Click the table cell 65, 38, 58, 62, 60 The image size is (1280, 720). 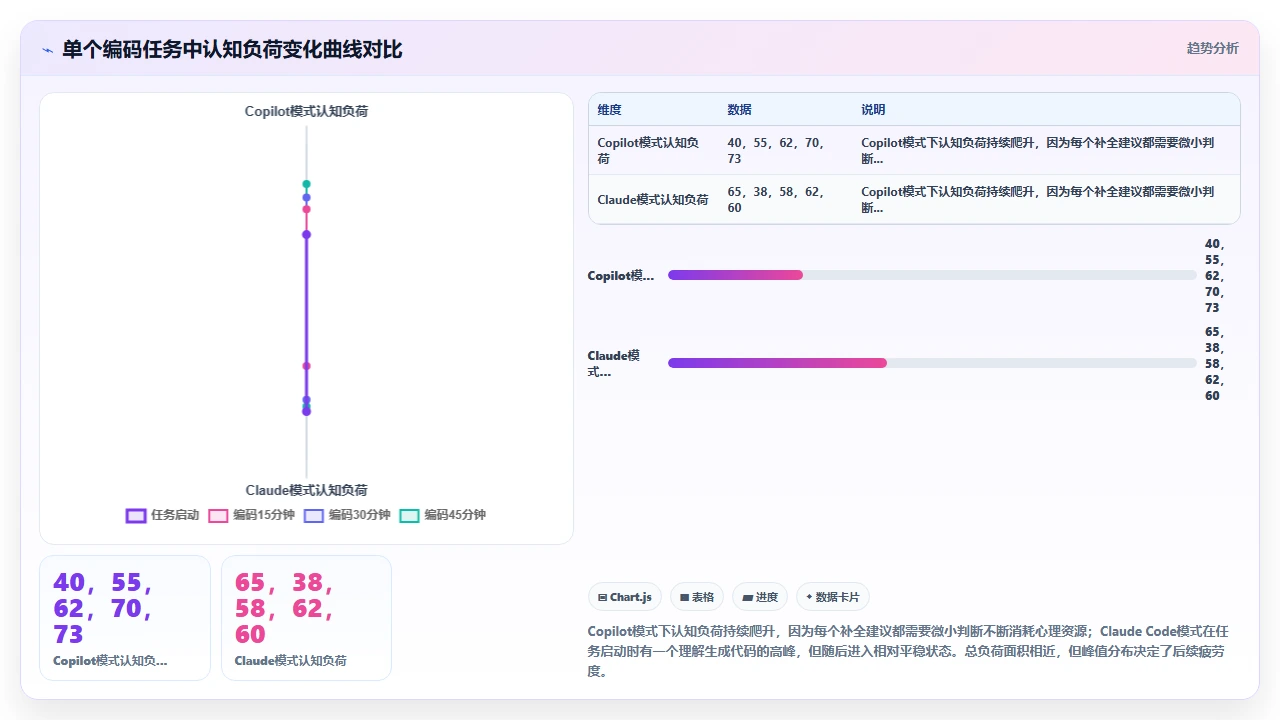[784, 200]
